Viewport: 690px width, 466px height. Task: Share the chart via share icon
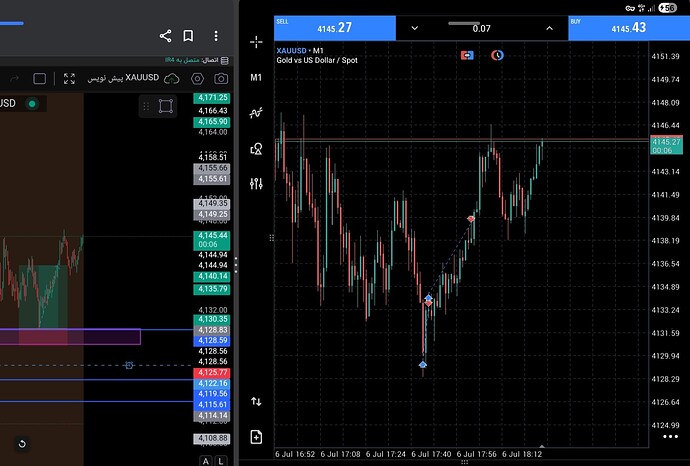165,36
